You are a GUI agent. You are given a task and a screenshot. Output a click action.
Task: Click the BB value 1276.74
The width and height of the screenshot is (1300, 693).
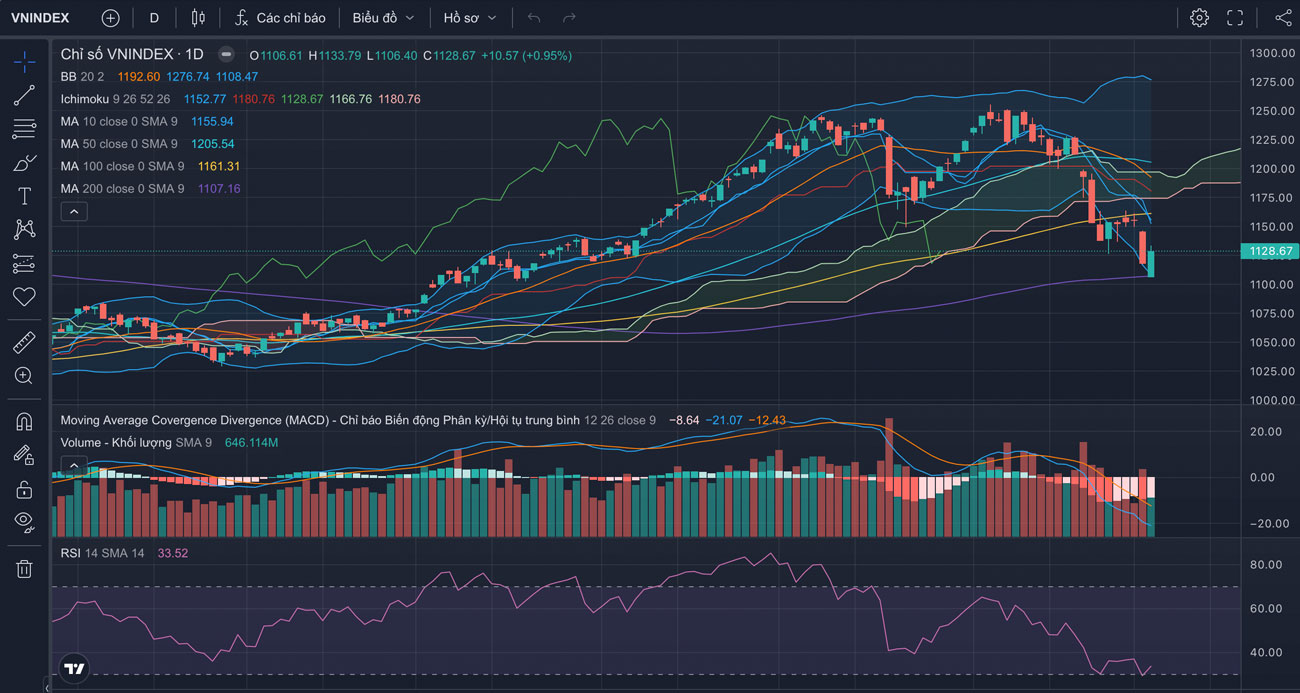click(x=188, y=76)
